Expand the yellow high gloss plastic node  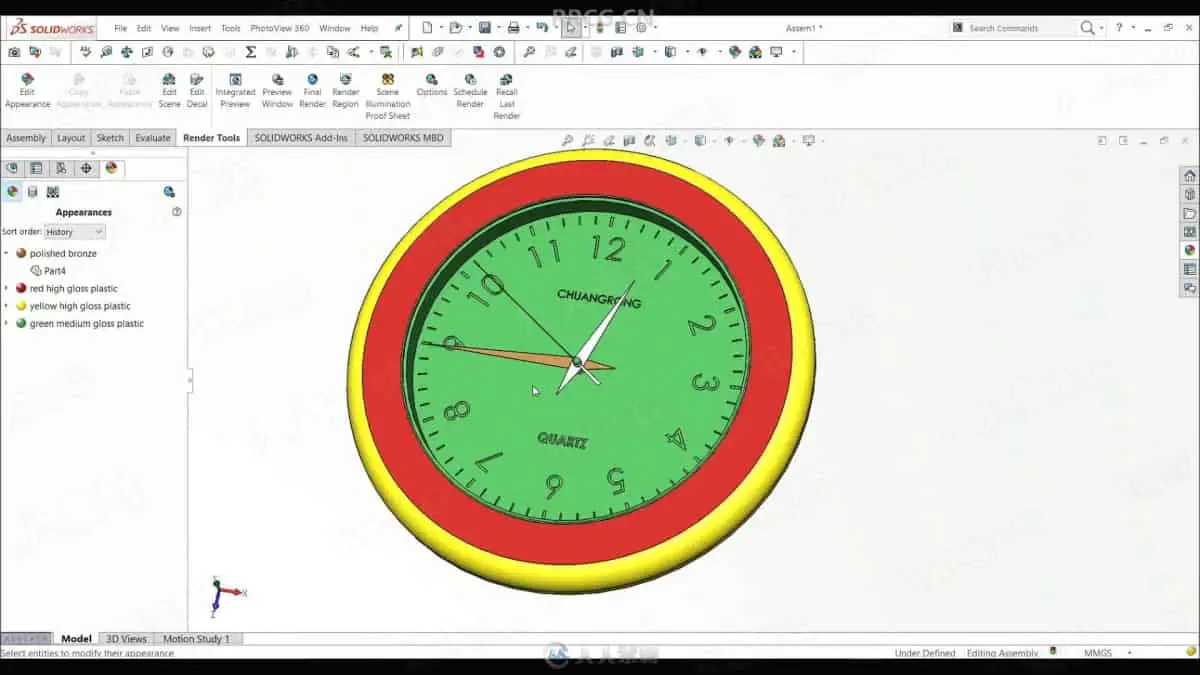point(6,306)
